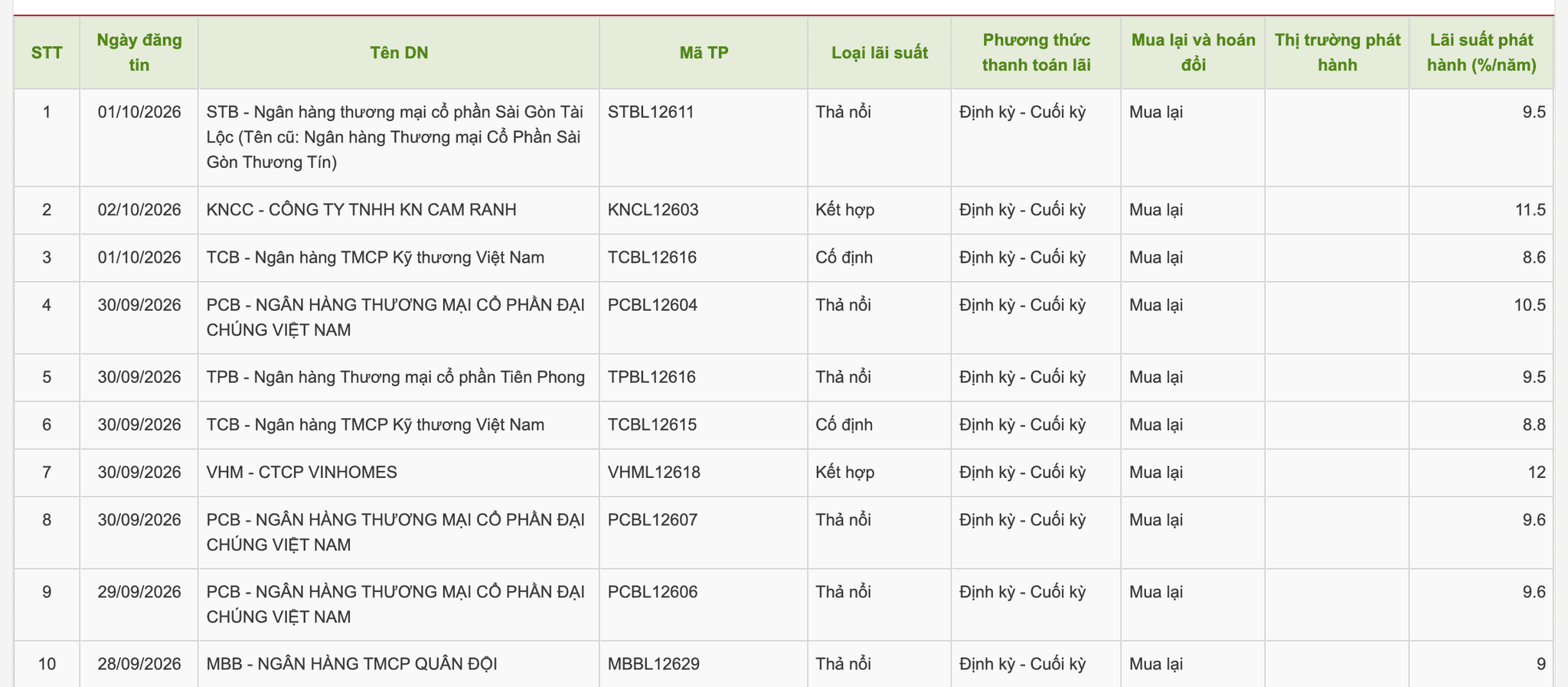Viewport: 1568px width, 687px height.
Task: Click the date 28/09/2026 cell
Action: click(139, 664)
